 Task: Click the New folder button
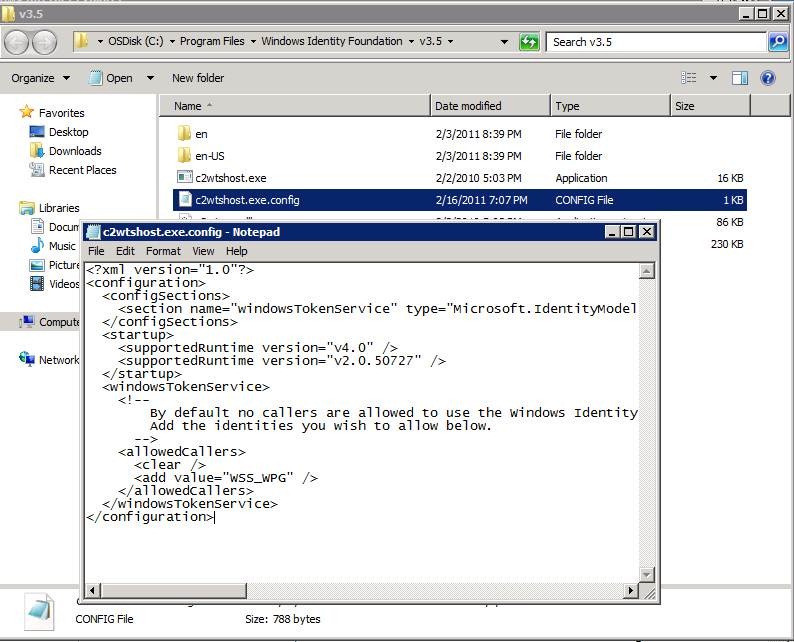198,78
